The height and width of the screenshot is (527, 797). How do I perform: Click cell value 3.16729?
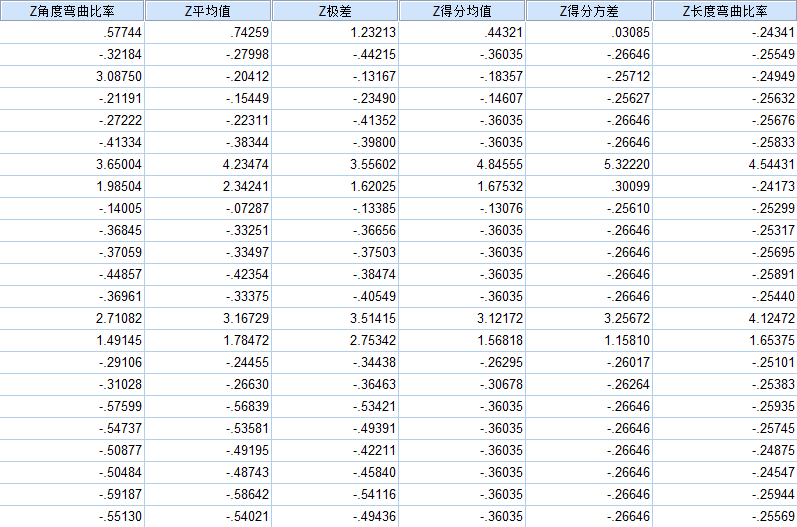[246, 318]
